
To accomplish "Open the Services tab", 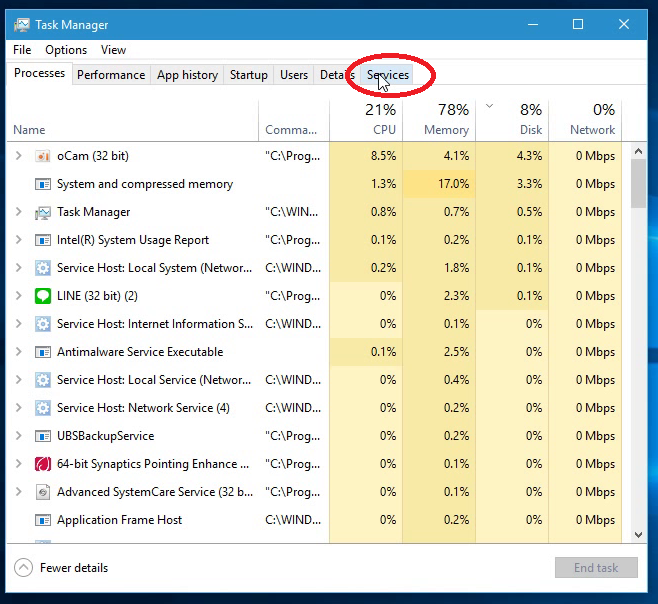I will pos(387,75).
